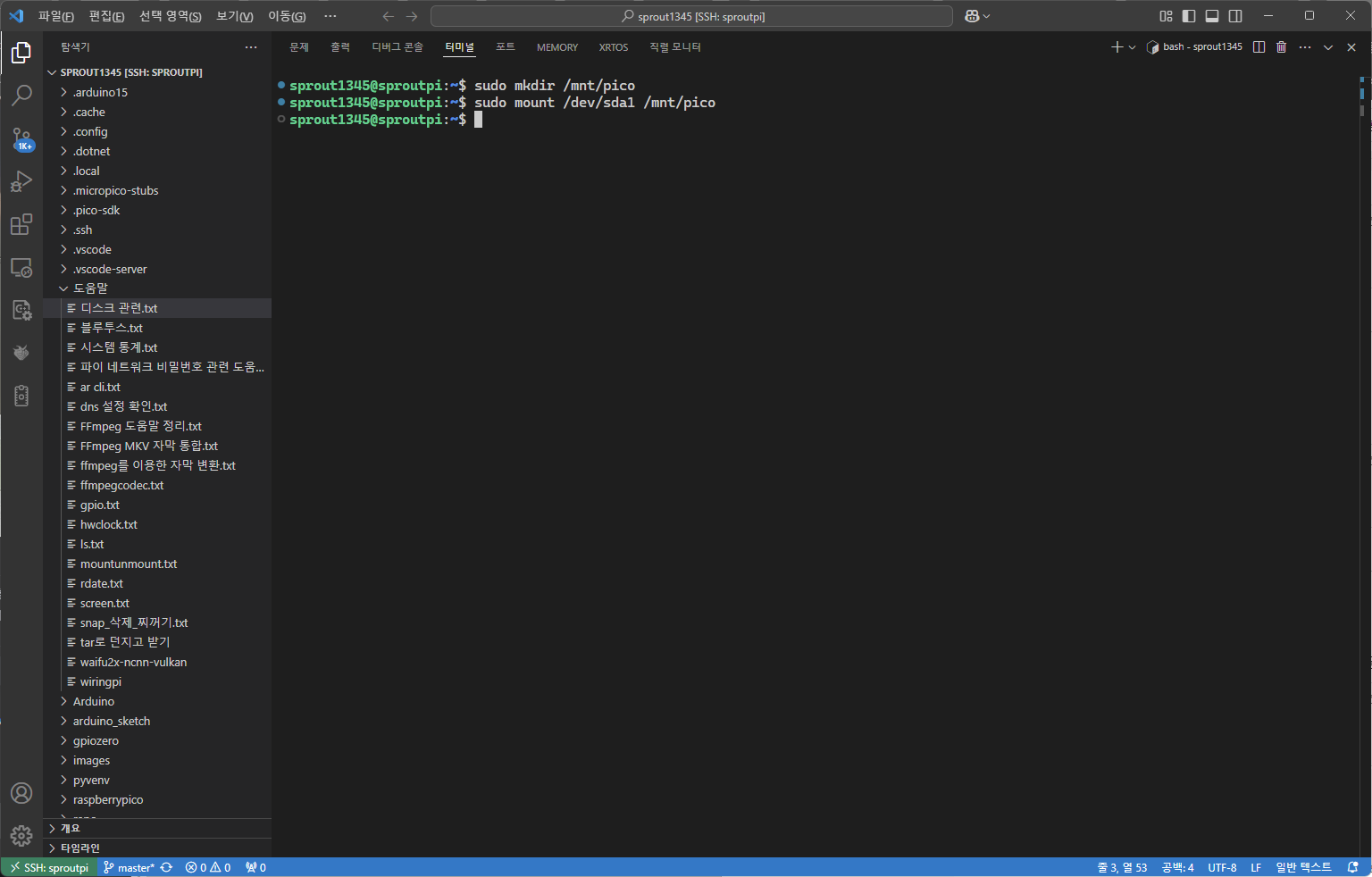Collapse the 도움말 folder
The width and height of the screenshot is (1372, 877).
pos(157,288)
